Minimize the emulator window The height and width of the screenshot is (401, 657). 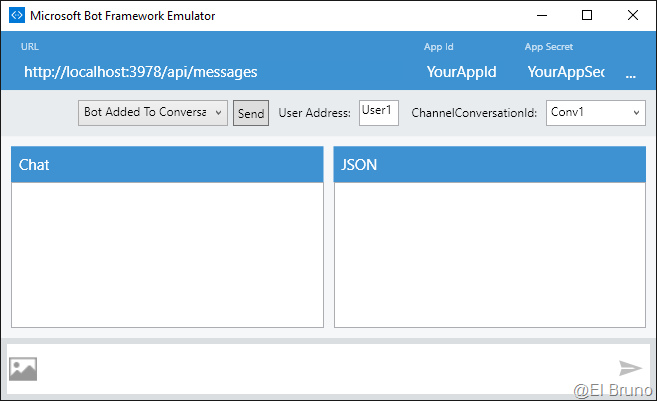pyautogui.click(x=541, y=15)
